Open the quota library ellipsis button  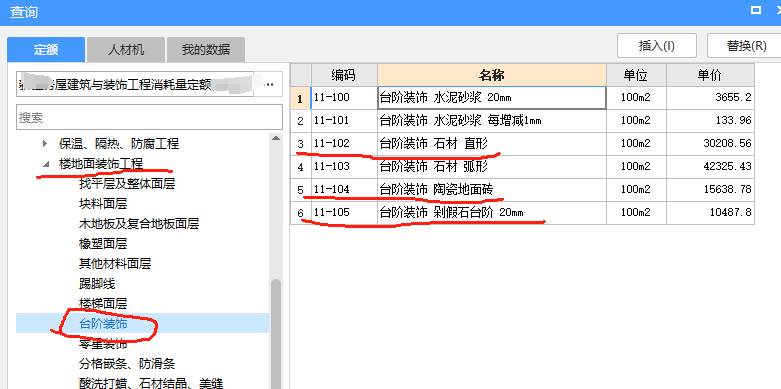tap(269, 85)
